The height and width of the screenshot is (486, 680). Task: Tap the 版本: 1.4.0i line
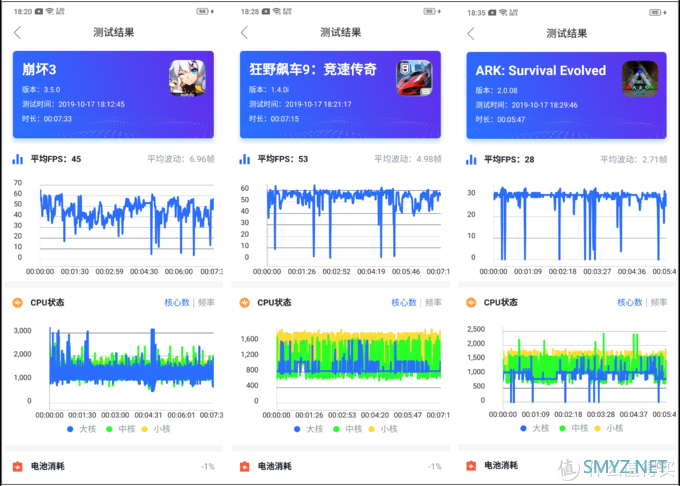pyautogui.click(x=269, y=90)
